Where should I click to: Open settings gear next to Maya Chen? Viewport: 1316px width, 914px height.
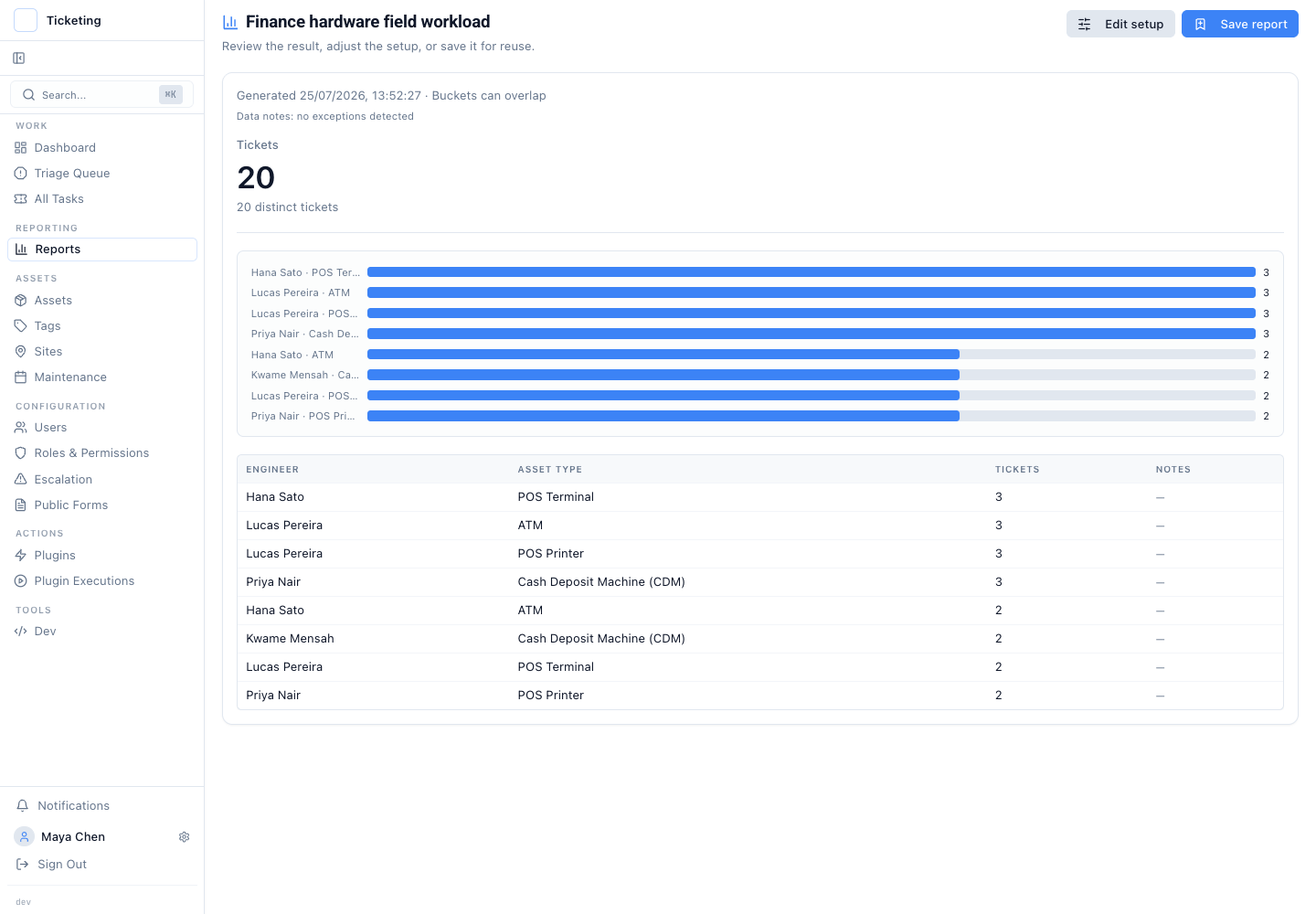pyautogui.click(x=184, y=837)
